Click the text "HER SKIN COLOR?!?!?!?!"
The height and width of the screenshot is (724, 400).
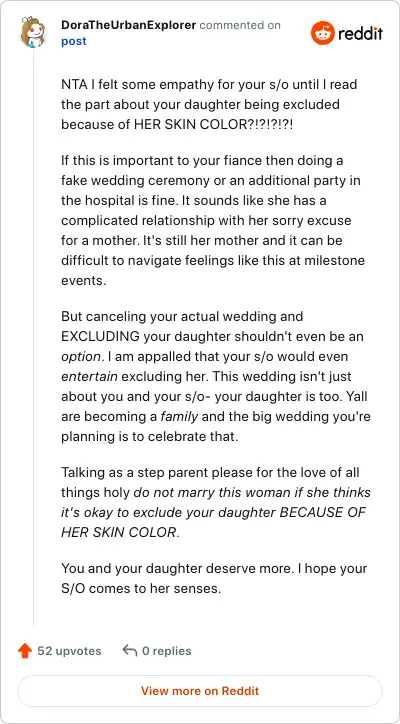tap(214, 124)
